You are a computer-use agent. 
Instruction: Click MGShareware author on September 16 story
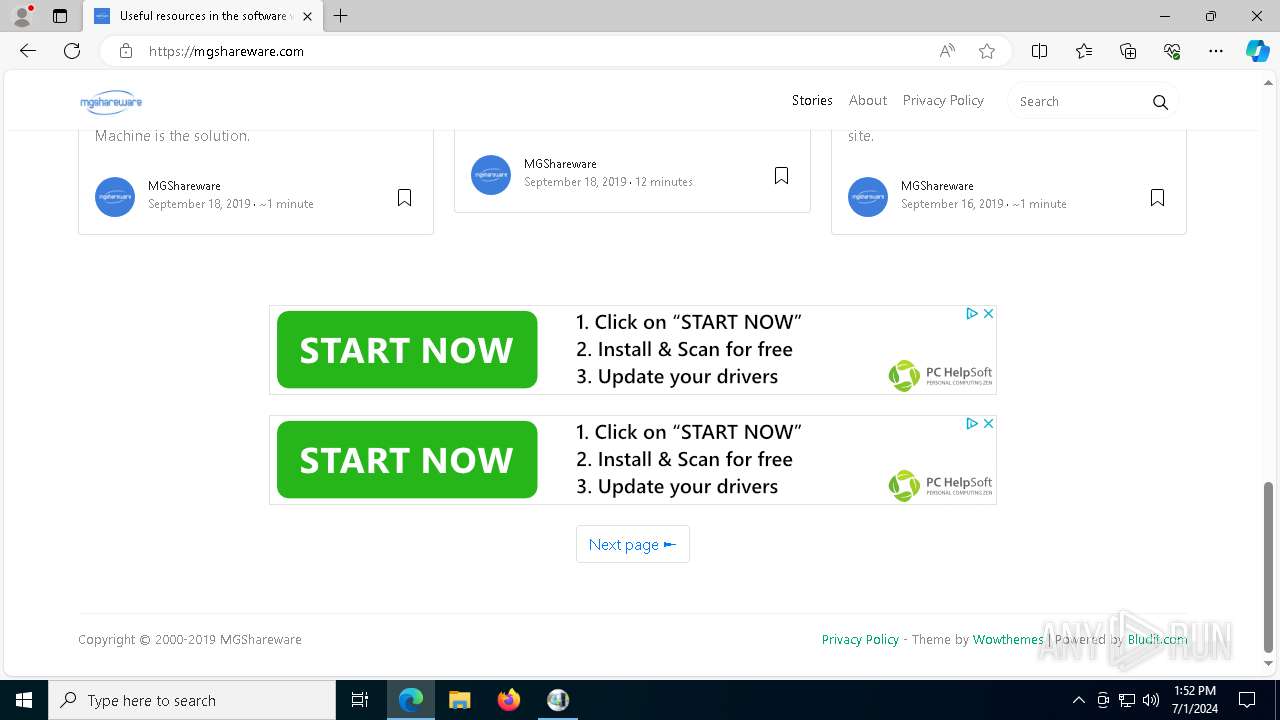point(937,186)
